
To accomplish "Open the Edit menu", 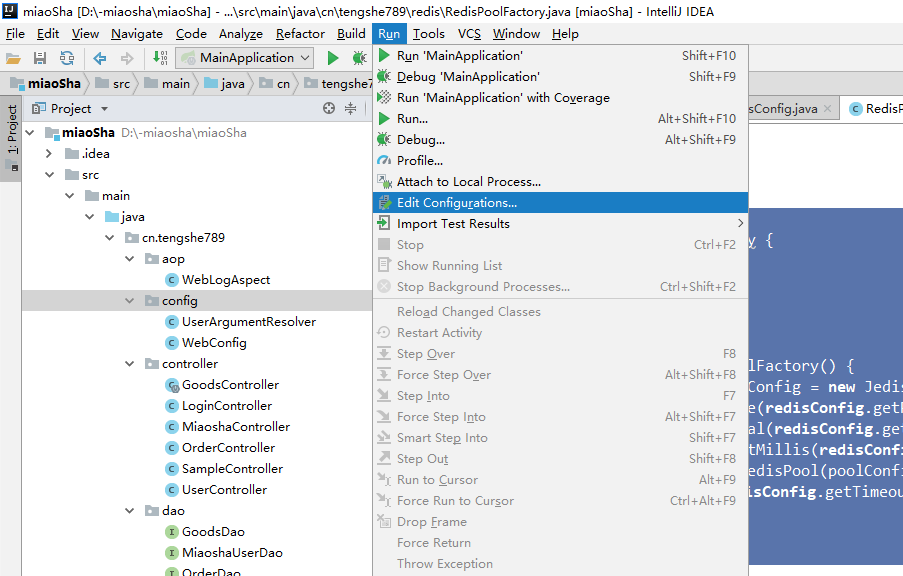I will click(48, 34).
